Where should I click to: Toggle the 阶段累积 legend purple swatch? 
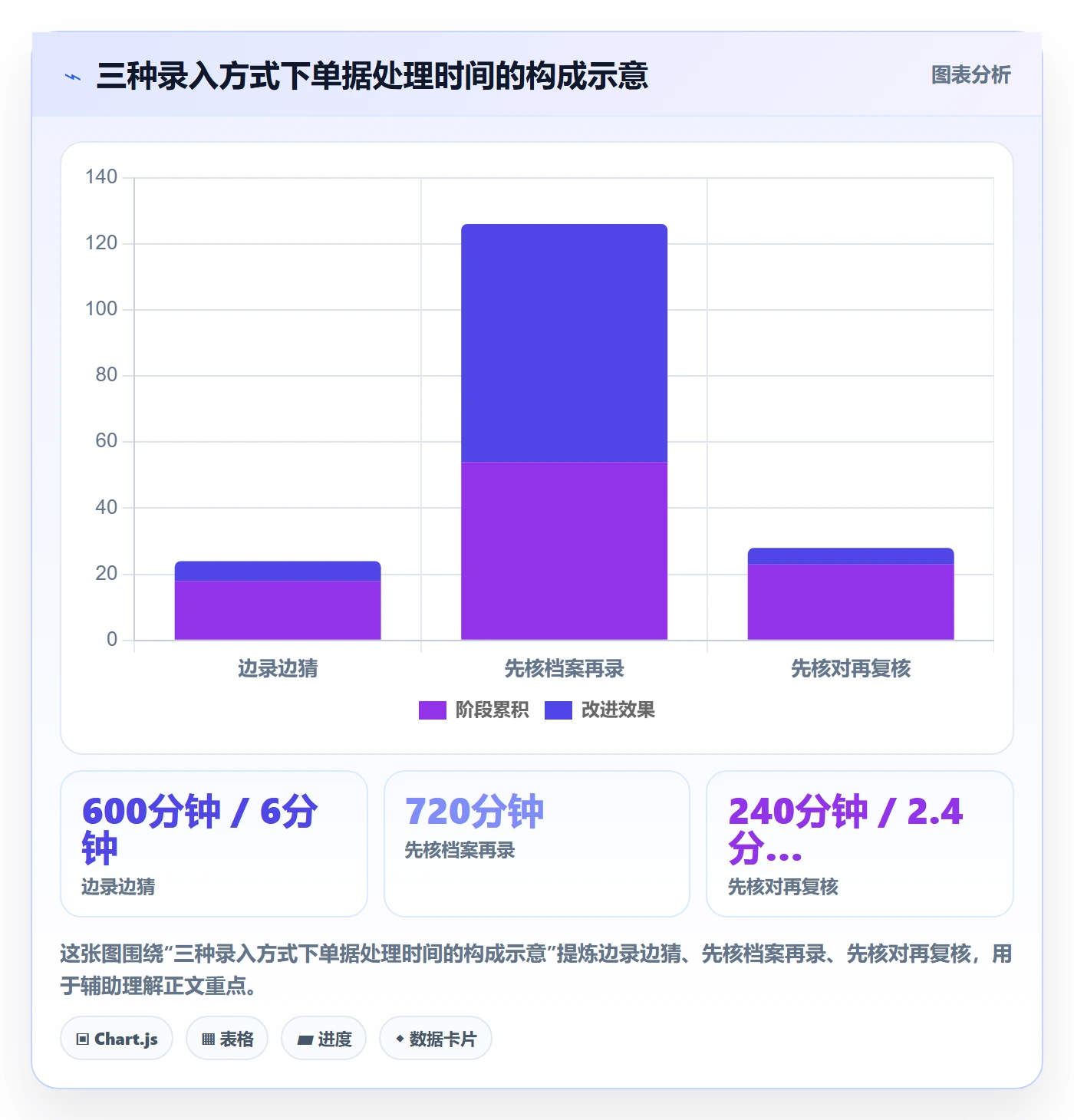click(432, 710)
